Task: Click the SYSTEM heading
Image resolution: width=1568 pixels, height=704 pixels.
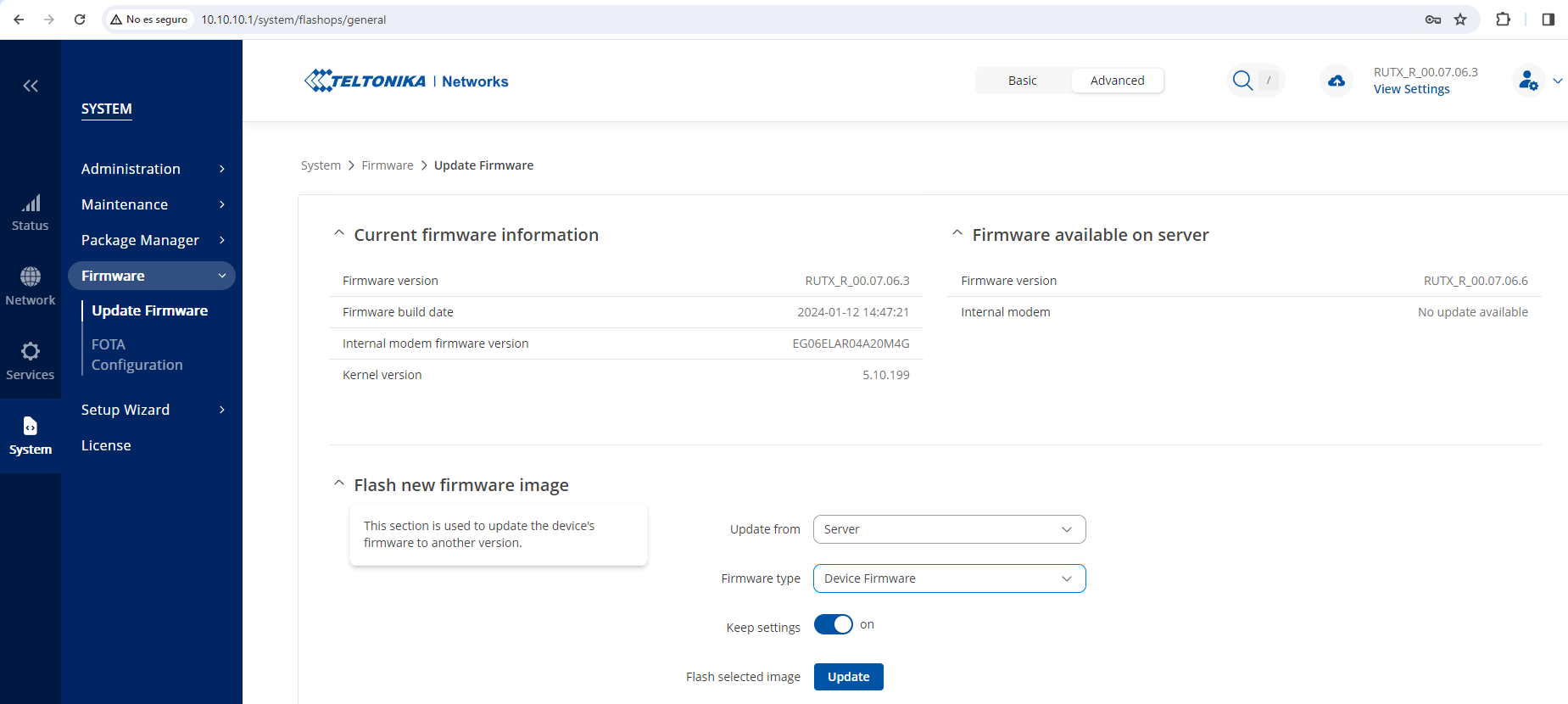Action: click(107, 109)
